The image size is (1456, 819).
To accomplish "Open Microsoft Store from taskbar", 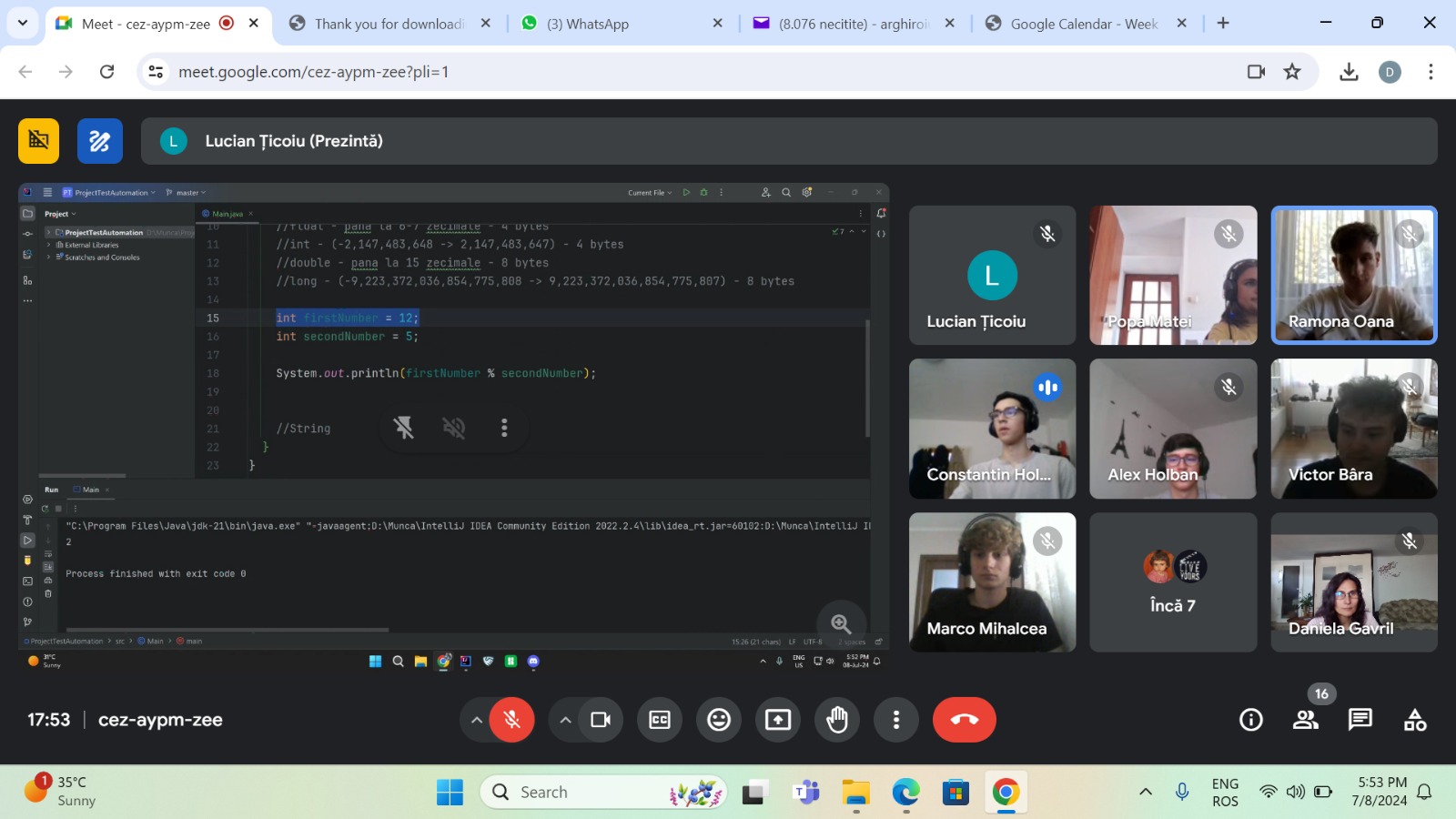I will tap(955, 793).
